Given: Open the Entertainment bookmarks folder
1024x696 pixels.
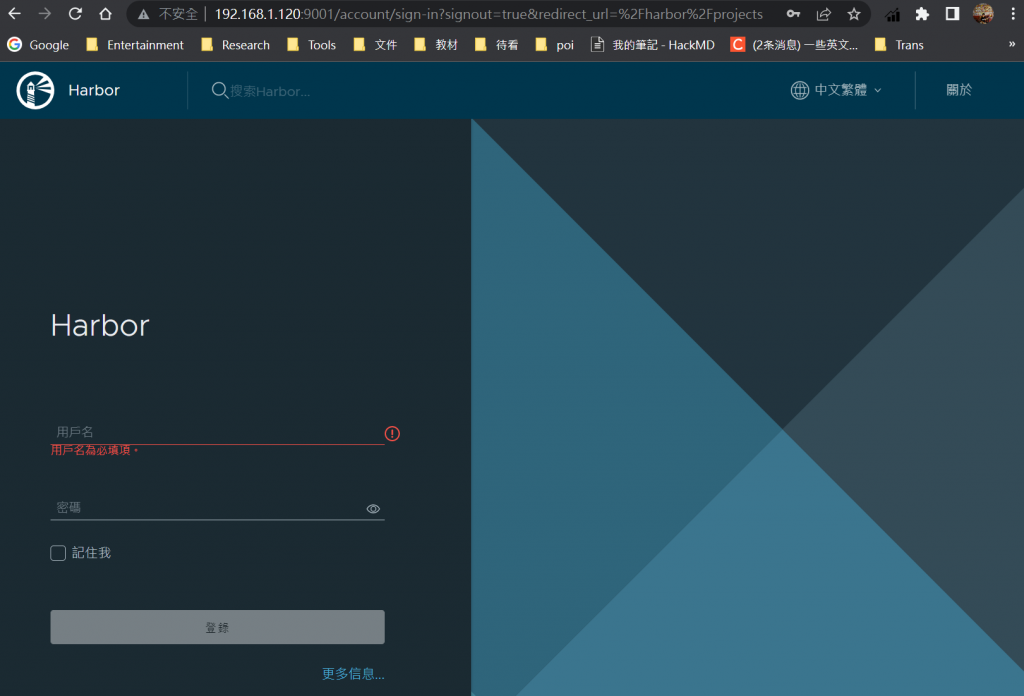Looking at the screenshot, I should click(135, 44).
